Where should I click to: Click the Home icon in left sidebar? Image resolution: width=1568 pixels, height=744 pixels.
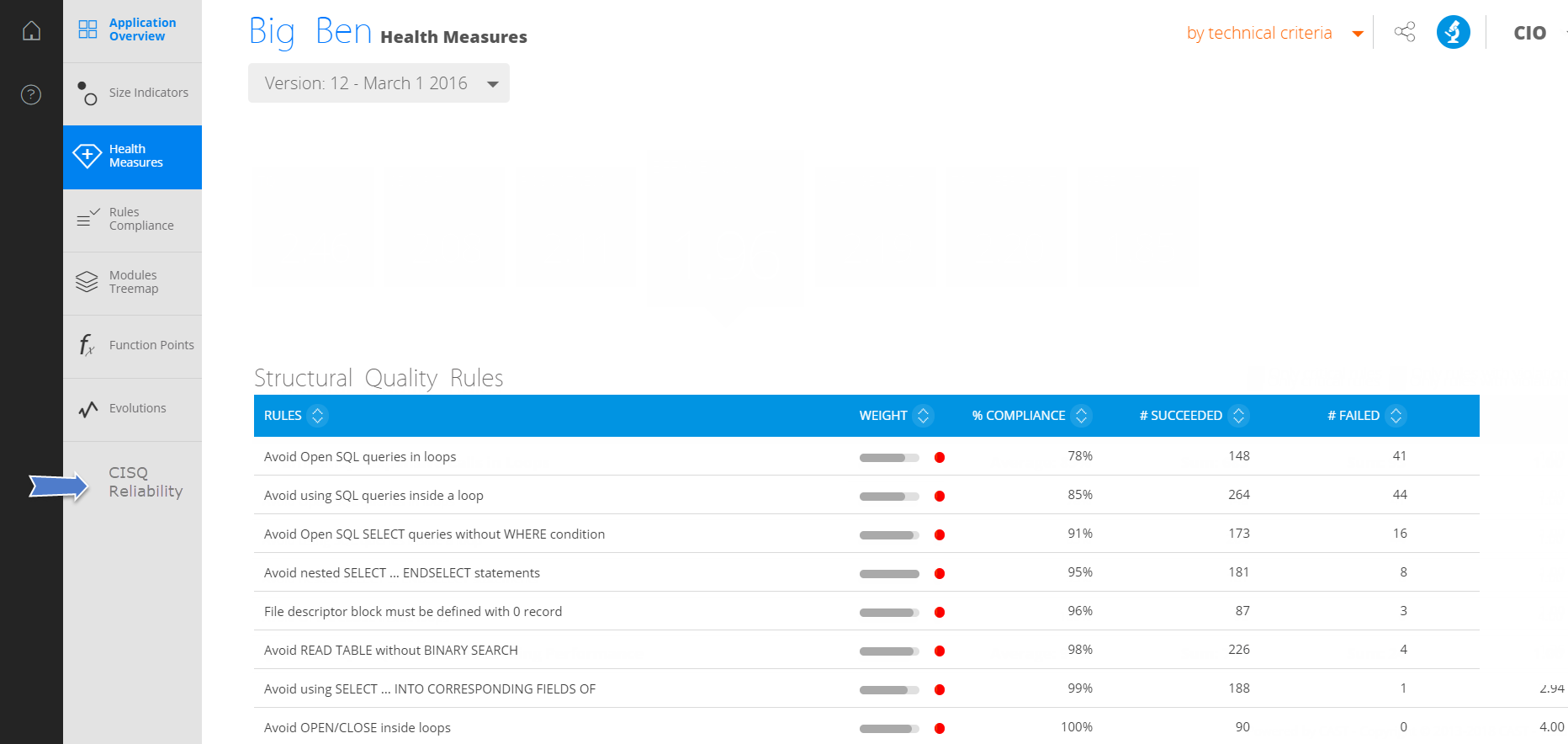(31, 31)
